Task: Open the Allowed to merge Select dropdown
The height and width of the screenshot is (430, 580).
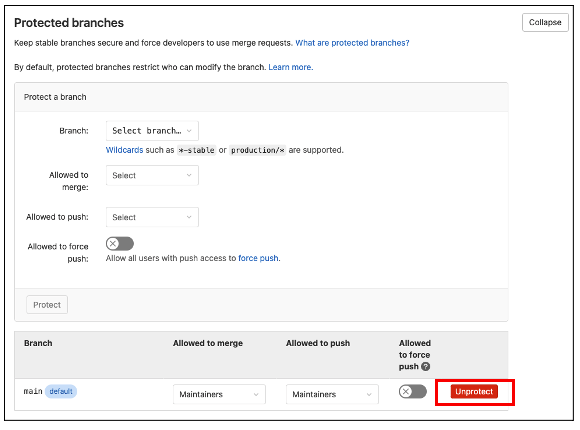Action: click(x=152, y=175)
